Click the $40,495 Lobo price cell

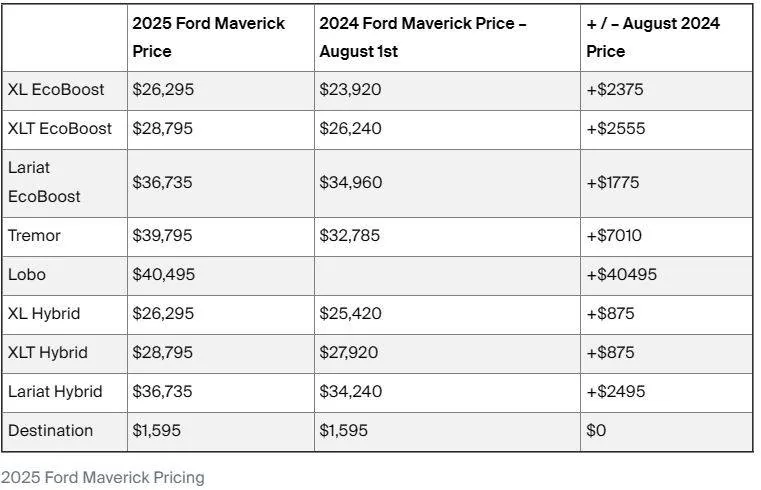[x=164, y=275]
